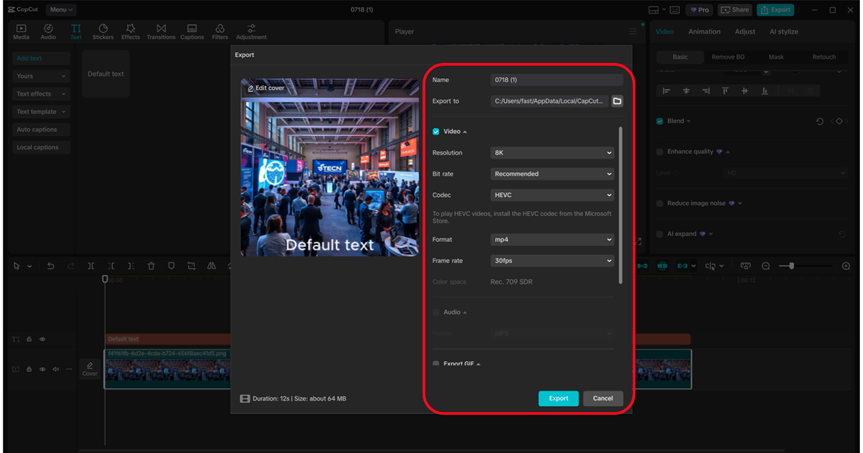
Task: Mute the video track with the speaker icon
Action: tap(56, 369)
